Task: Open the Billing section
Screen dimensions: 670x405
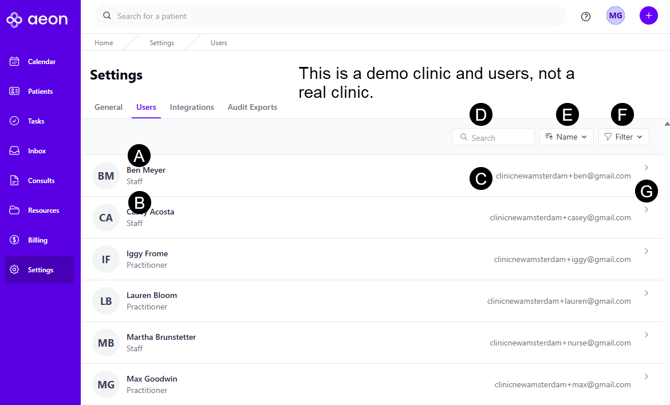Action: [37, 240]
